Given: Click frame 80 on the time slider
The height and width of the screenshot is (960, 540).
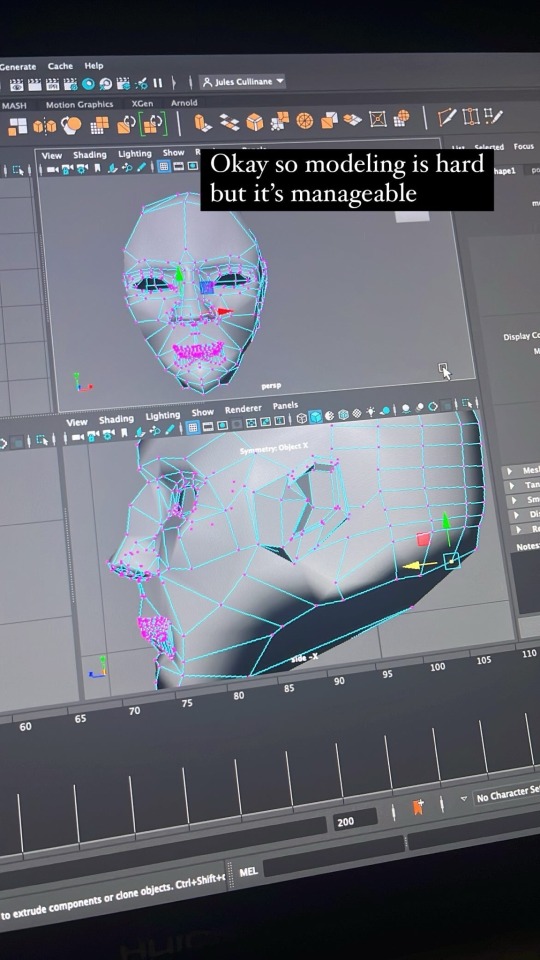Looking at the screenshot, I should [x=238, y=696].
